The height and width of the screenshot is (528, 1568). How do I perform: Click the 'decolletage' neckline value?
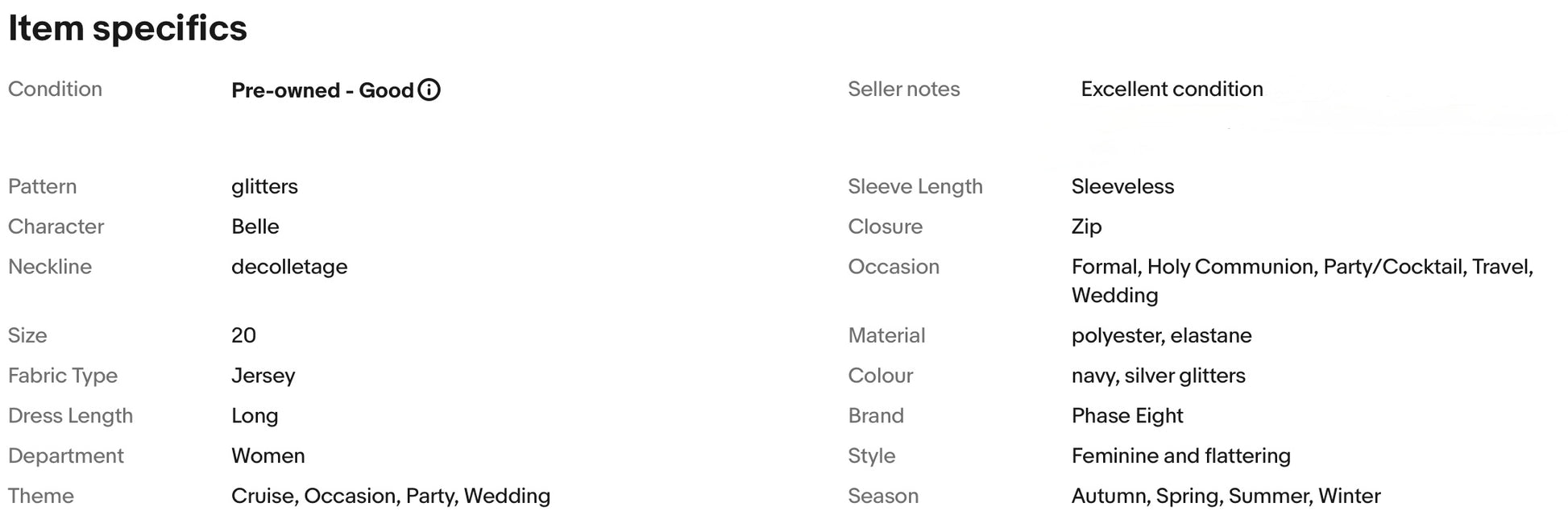tap(289, 267)
